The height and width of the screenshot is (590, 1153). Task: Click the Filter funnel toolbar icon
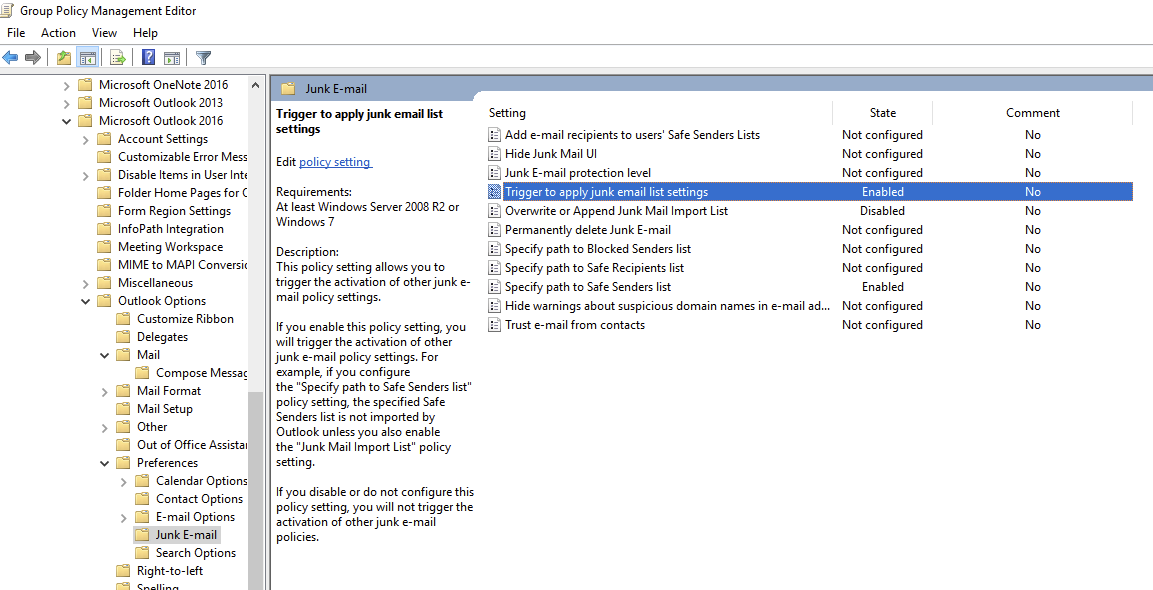[204, 57]
